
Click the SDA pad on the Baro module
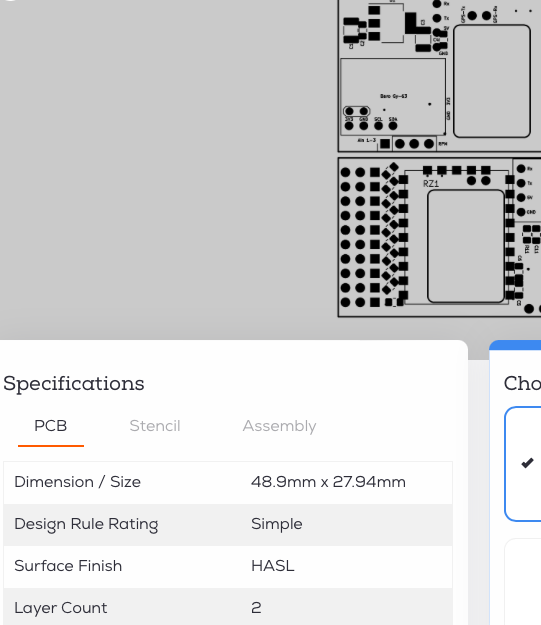click(393, 126)
